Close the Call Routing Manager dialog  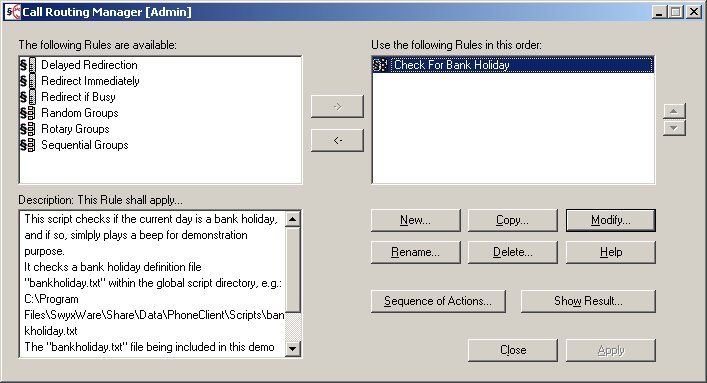pyautogui.click(x=513, y=351)
